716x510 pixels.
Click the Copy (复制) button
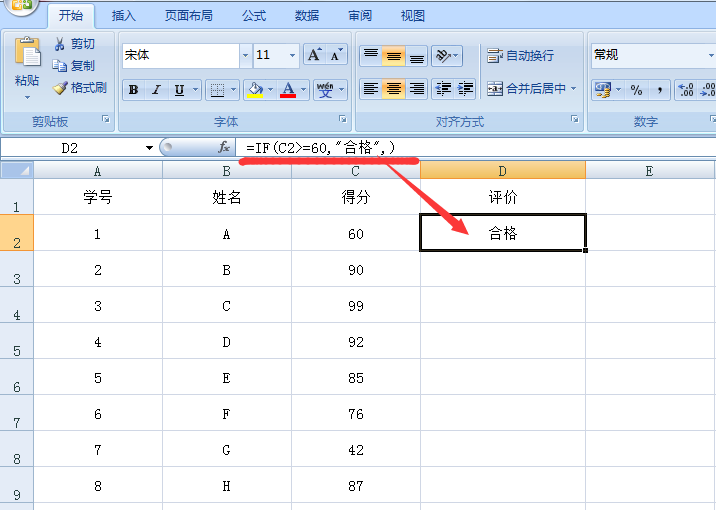point(75,66)
